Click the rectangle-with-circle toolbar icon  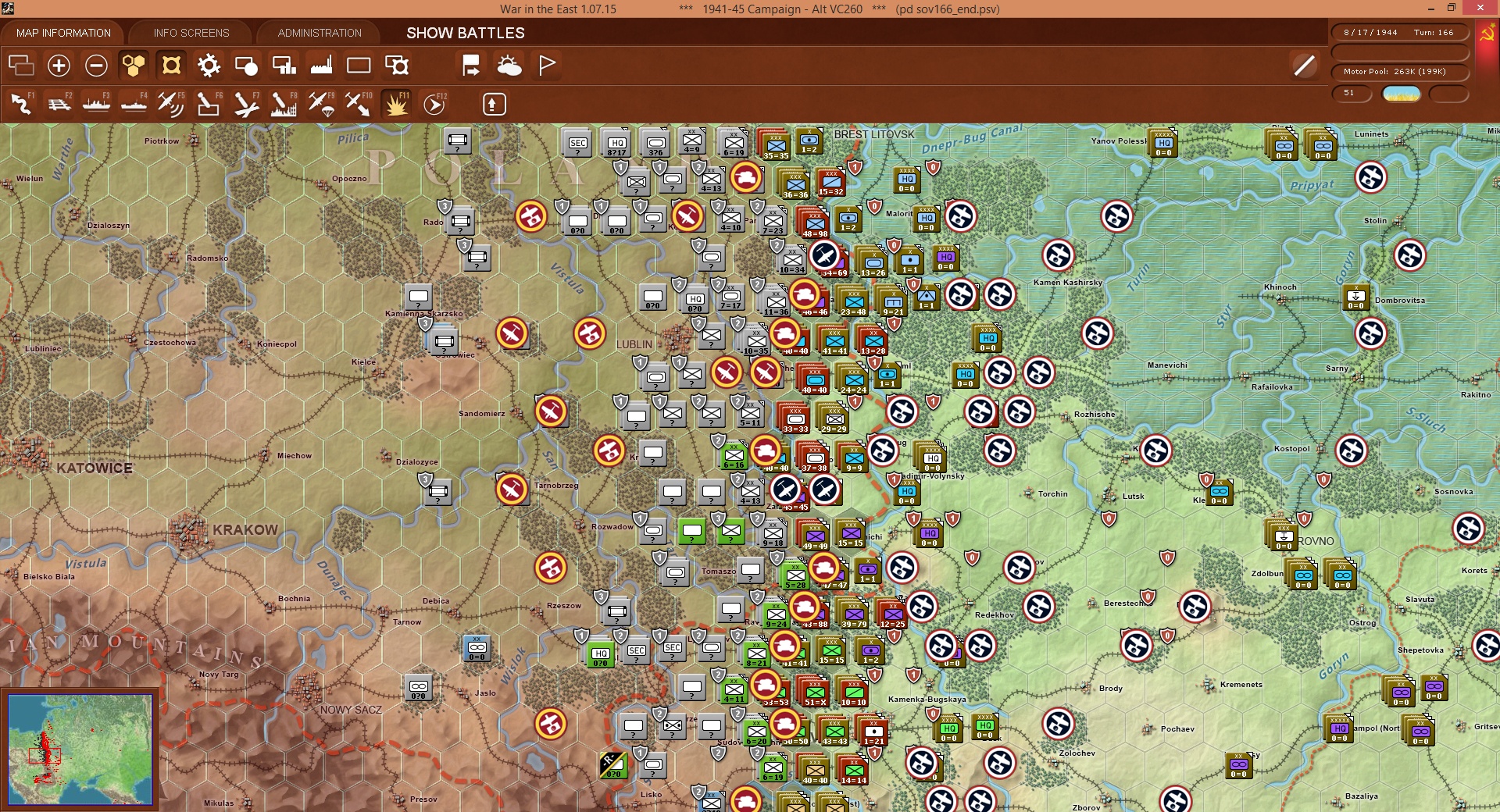(246, 66)
